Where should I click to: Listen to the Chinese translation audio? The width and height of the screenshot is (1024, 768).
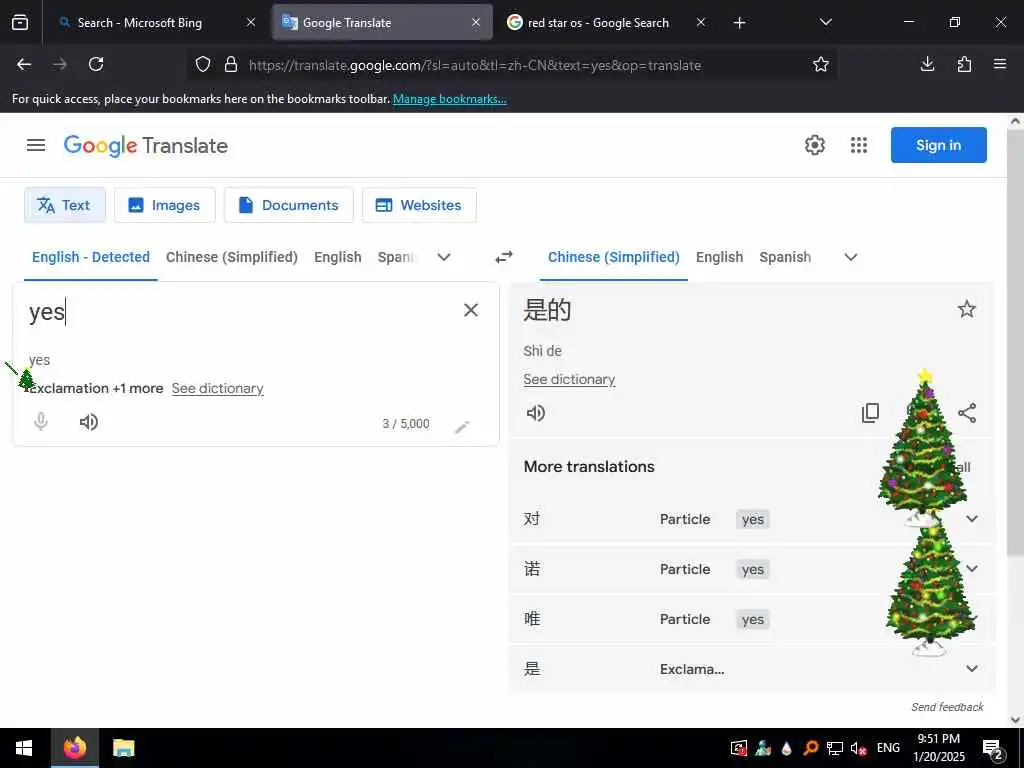coord(536,413)
